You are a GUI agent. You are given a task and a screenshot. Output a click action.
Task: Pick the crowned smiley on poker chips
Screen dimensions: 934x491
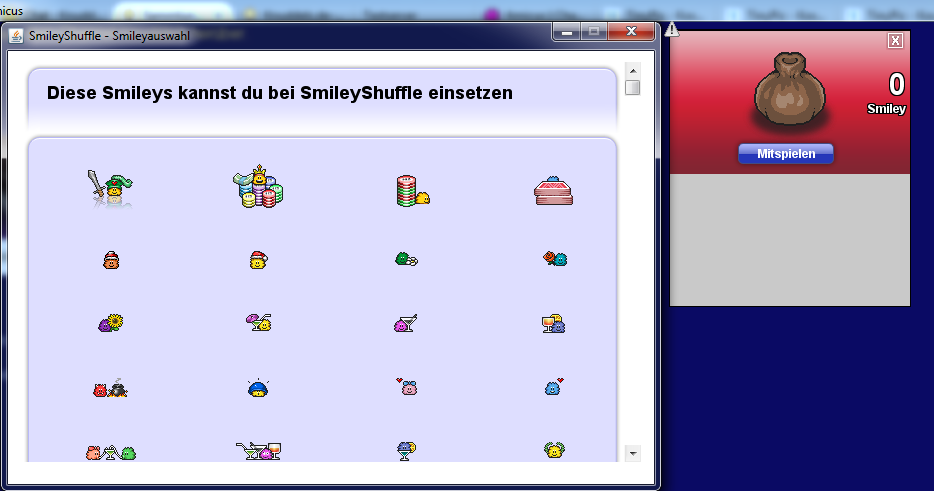pos(258,187)
